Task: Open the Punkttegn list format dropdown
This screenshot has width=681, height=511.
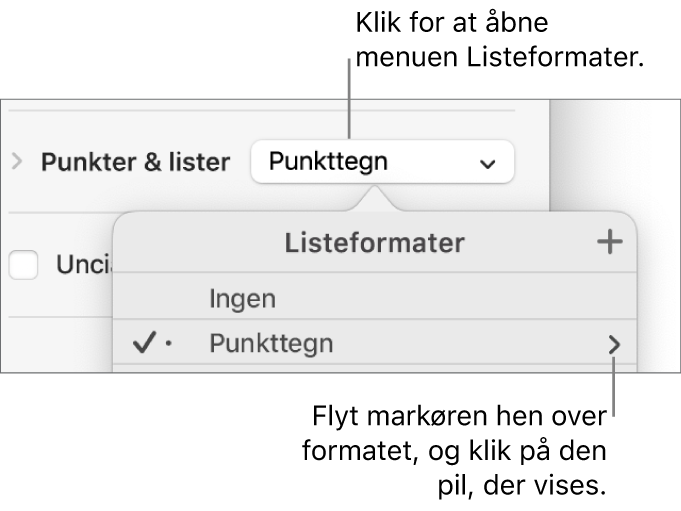Action: (382, 162)
